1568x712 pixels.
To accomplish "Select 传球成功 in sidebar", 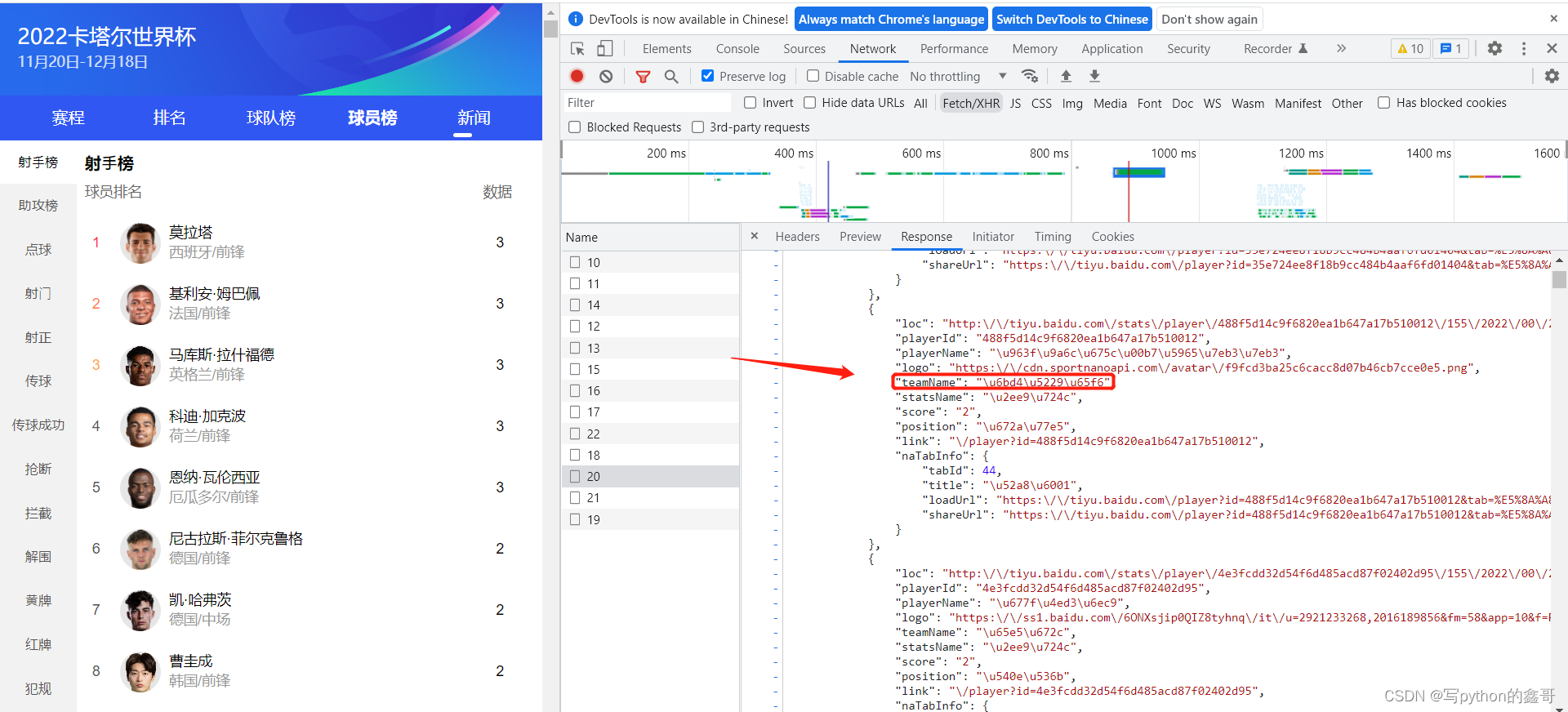I will tap(38, 425).
